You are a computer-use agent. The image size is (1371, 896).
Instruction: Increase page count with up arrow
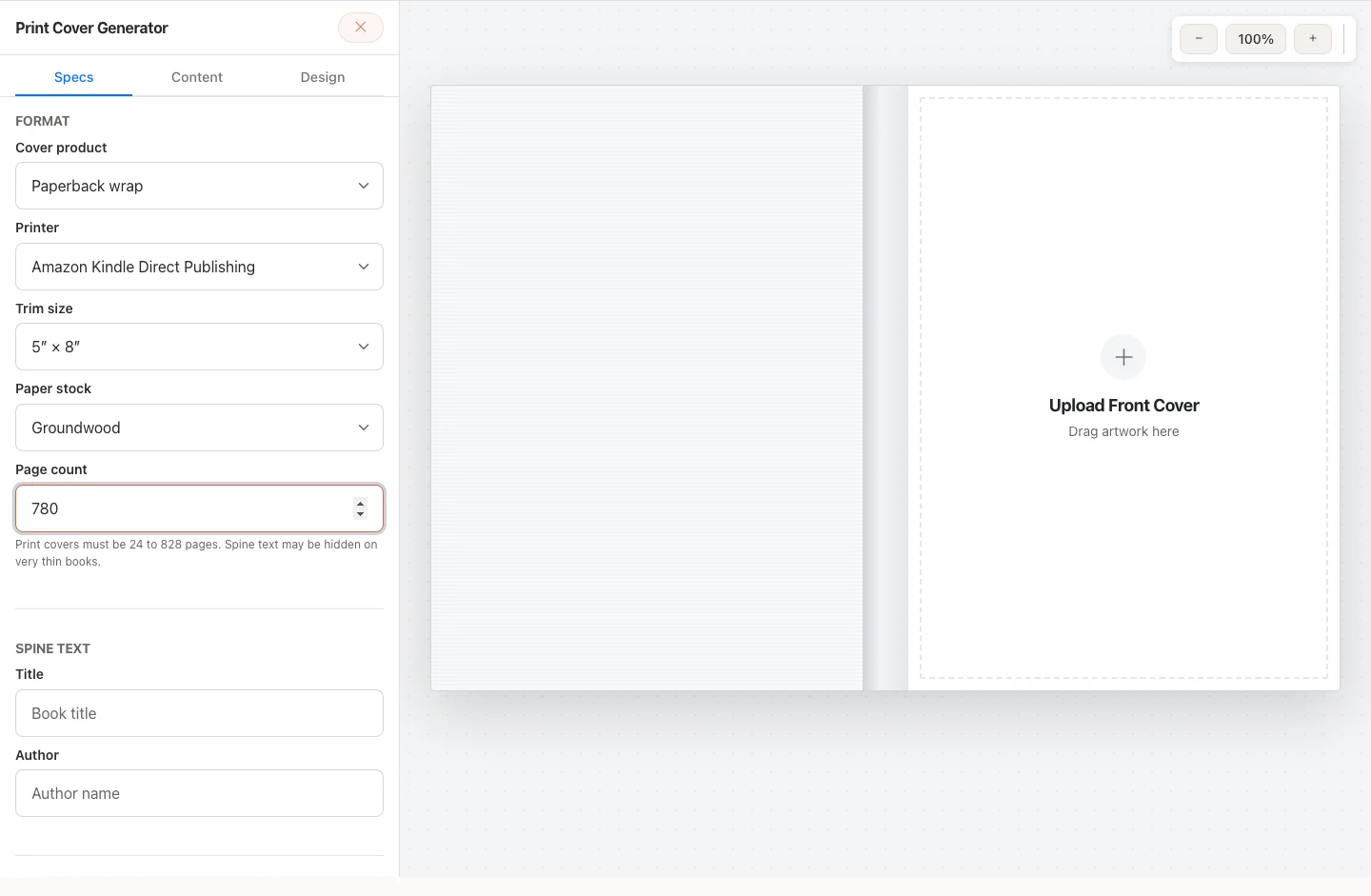(360, 503)
